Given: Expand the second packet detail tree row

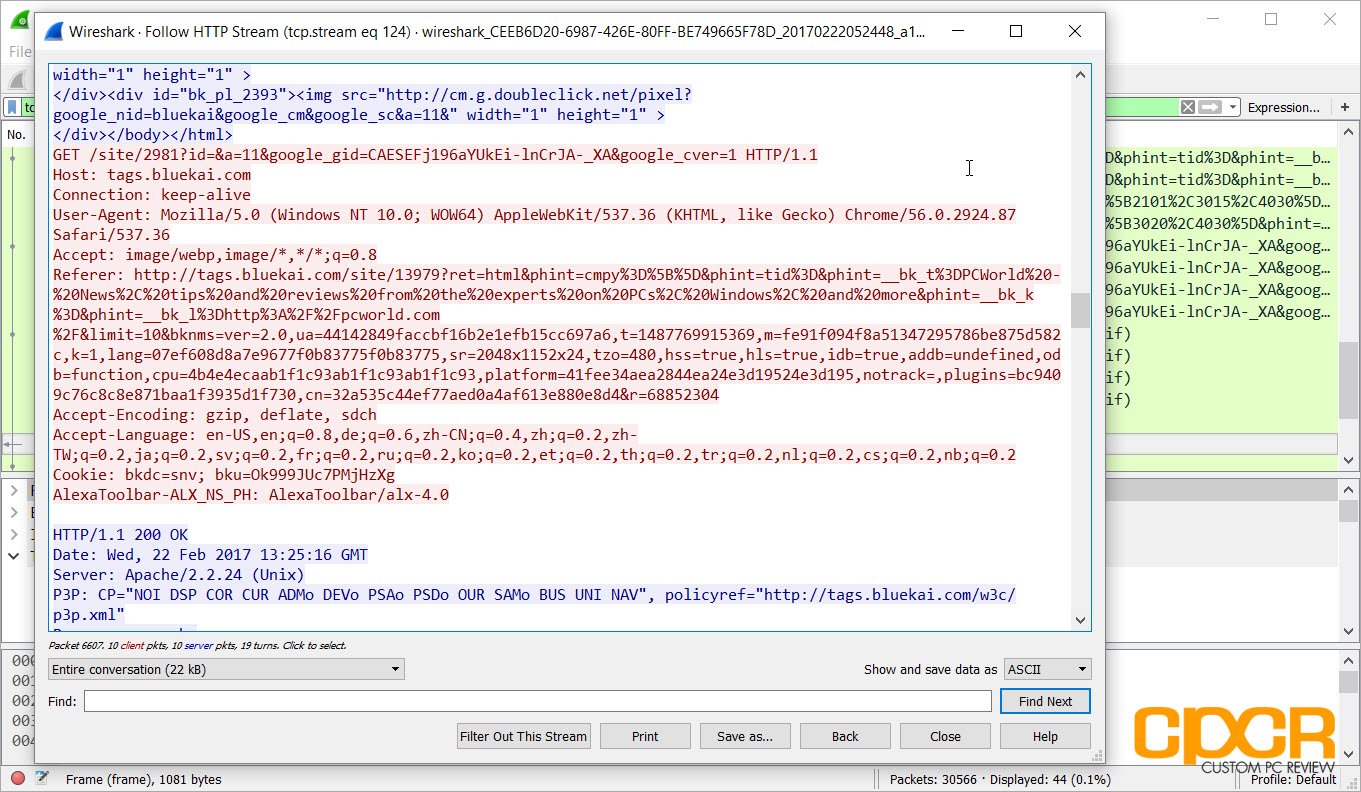Looking at the screenshot, I should (13, 512).
